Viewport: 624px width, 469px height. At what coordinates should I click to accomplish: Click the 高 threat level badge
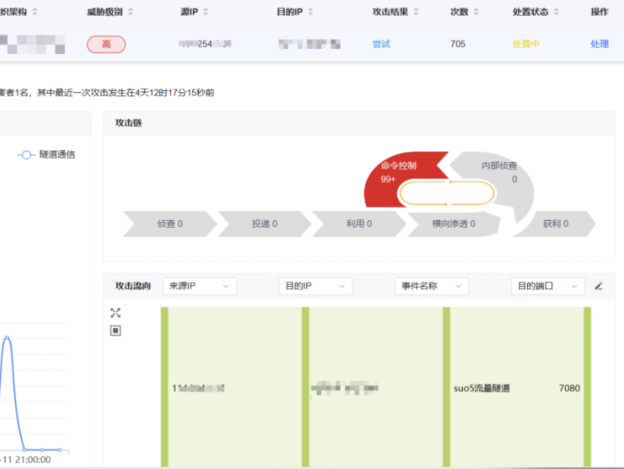pyautogui.click(x=106, y=45)
